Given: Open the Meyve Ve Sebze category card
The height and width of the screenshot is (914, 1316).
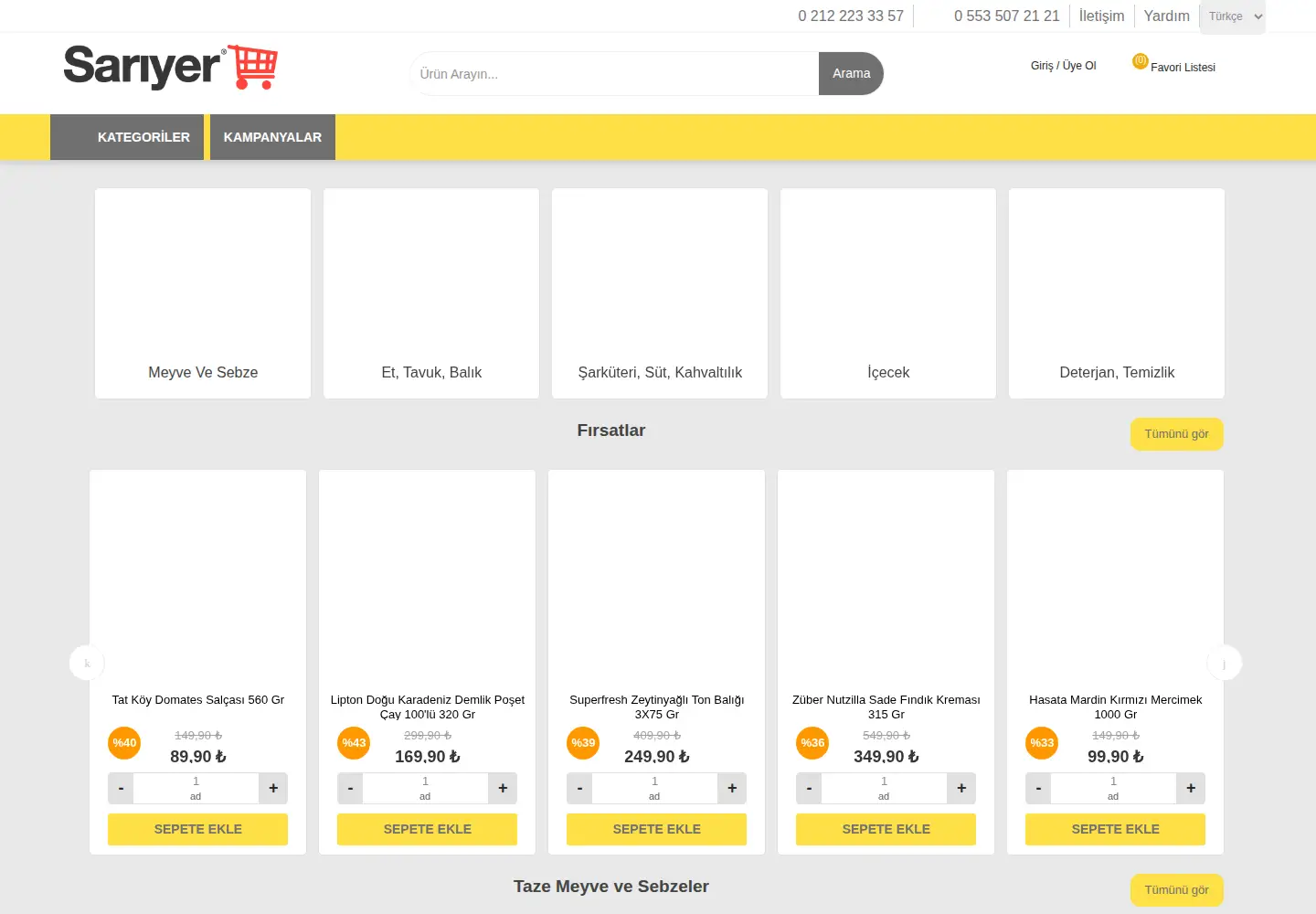Looking at the screenshot, I should (x=203, y=293).
